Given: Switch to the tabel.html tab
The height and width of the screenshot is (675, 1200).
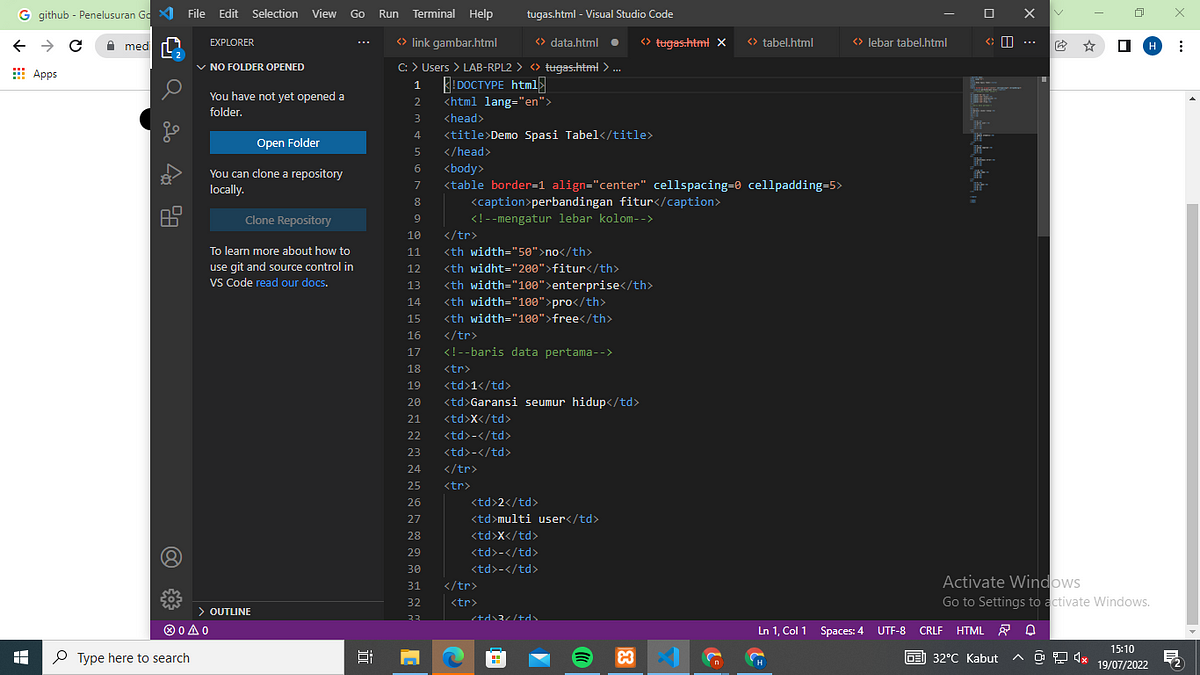Looking at the screenshot, I should 787,43.
